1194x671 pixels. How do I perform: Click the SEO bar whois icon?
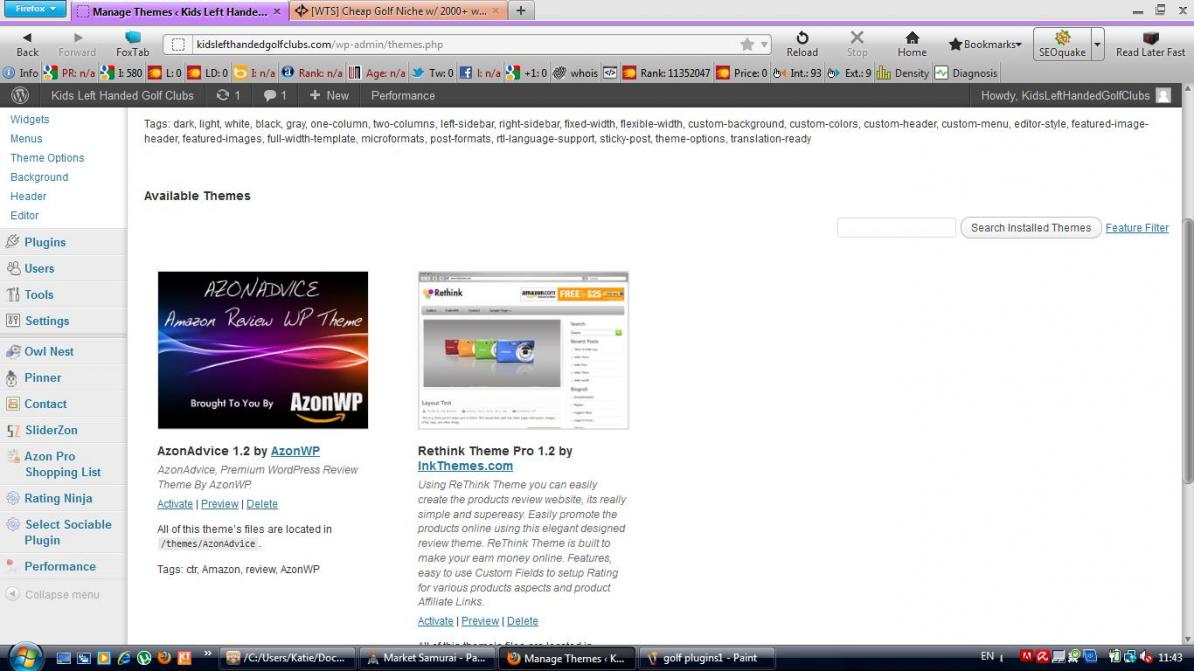click(x=576, y=73)
